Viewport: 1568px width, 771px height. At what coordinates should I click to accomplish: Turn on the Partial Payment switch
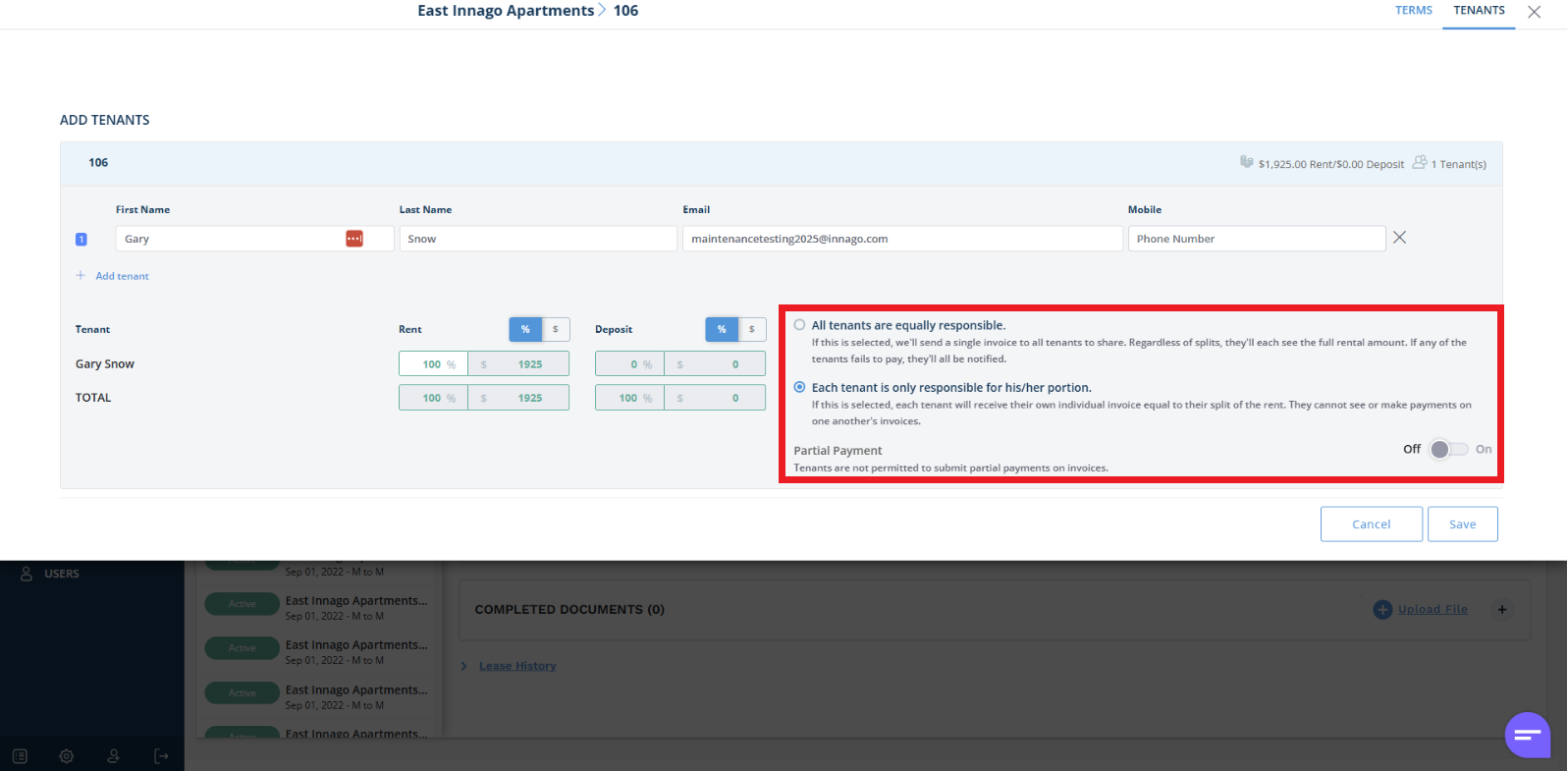tap(1448, 449)
